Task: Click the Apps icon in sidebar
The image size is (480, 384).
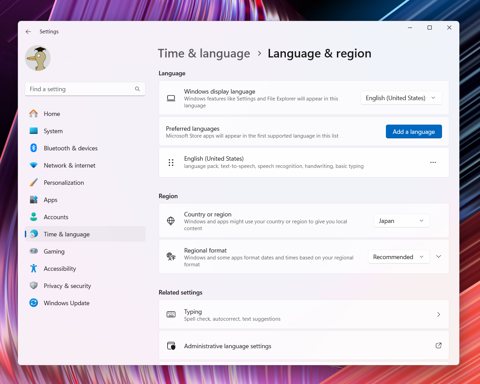Action: (x=33, y=199)
